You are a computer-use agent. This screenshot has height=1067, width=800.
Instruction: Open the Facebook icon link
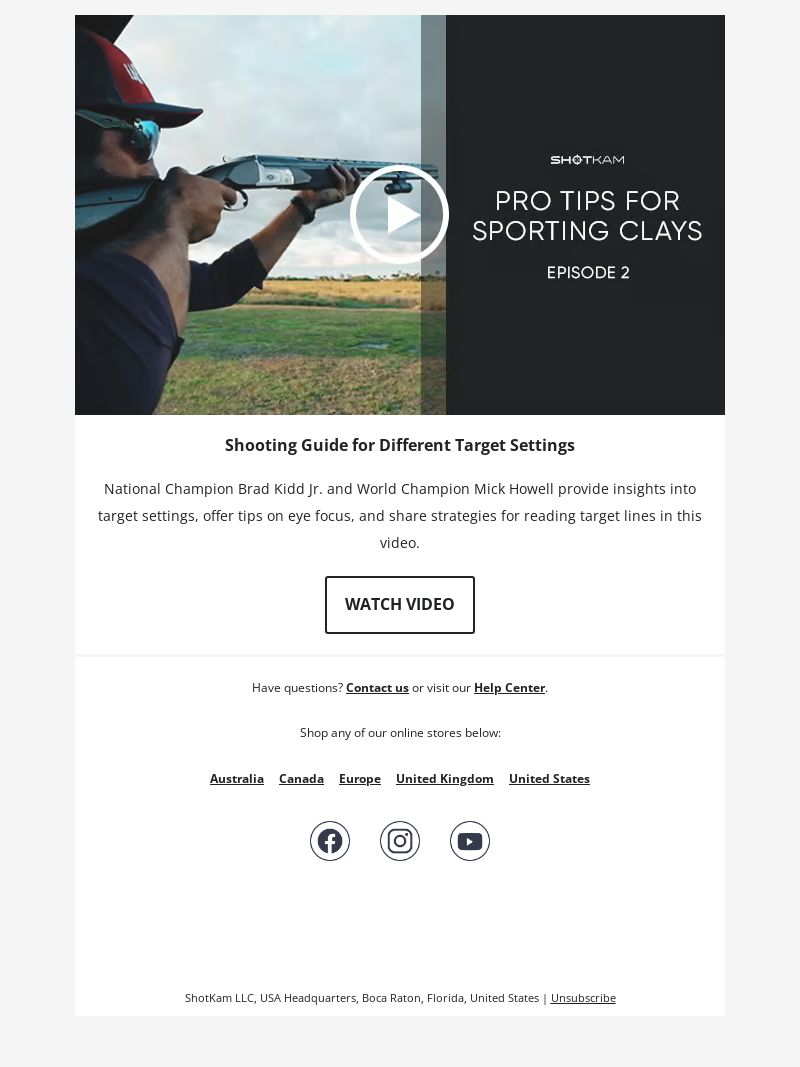coord(330,841)
